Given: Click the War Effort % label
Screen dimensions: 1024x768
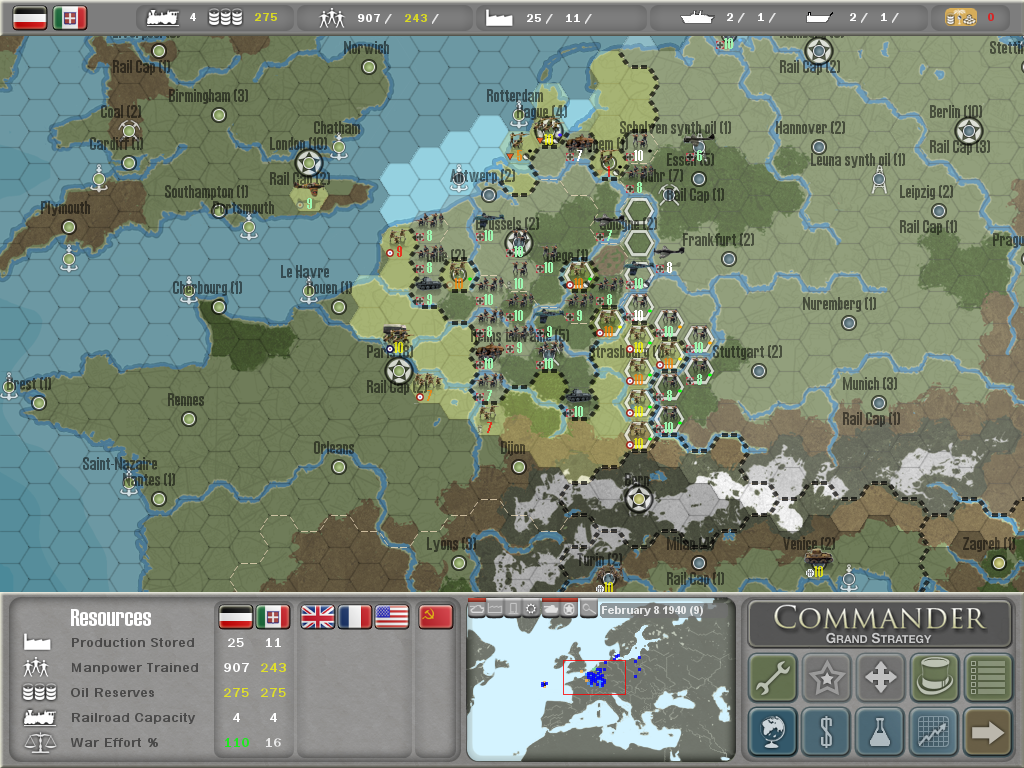Looking at the screenshot, I should [x=114, y=743].
